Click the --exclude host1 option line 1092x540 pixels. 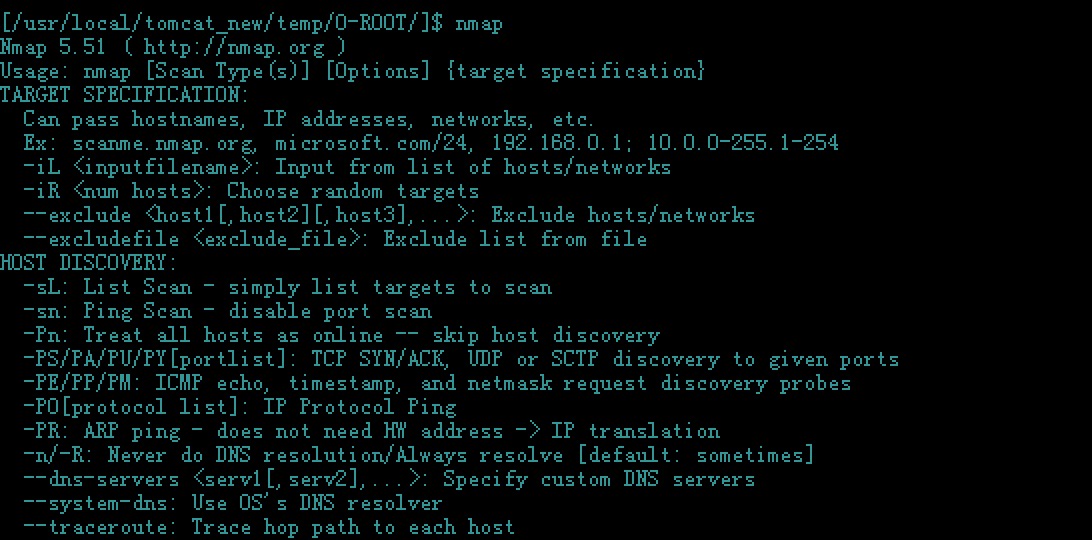point(389,215)
